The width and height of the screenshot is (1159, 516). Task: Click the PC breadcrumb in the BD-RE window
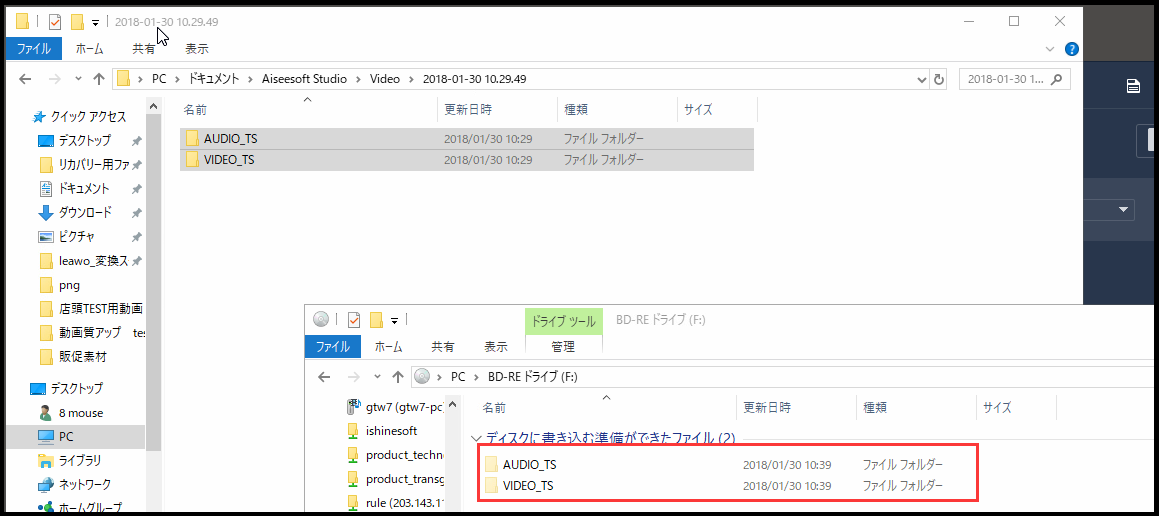tap(458, 376)
